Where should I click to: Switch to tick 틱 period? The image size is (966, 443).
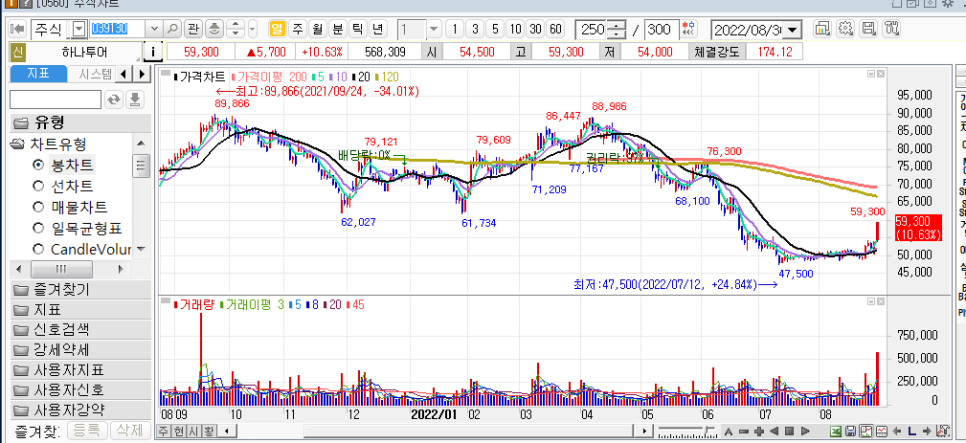(357, 28)
